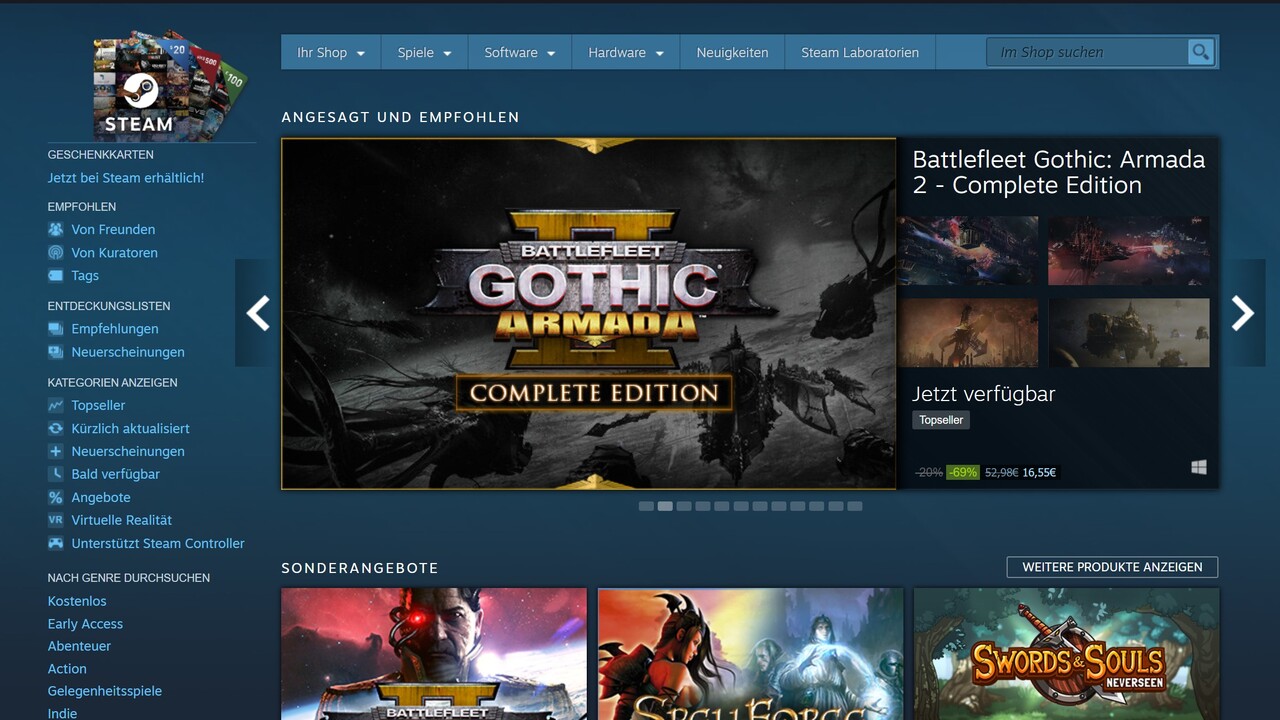Screen dimensions: 1280x720
Task: Click the Steam Controller gamepad icon
Action: tap(56, 543)
